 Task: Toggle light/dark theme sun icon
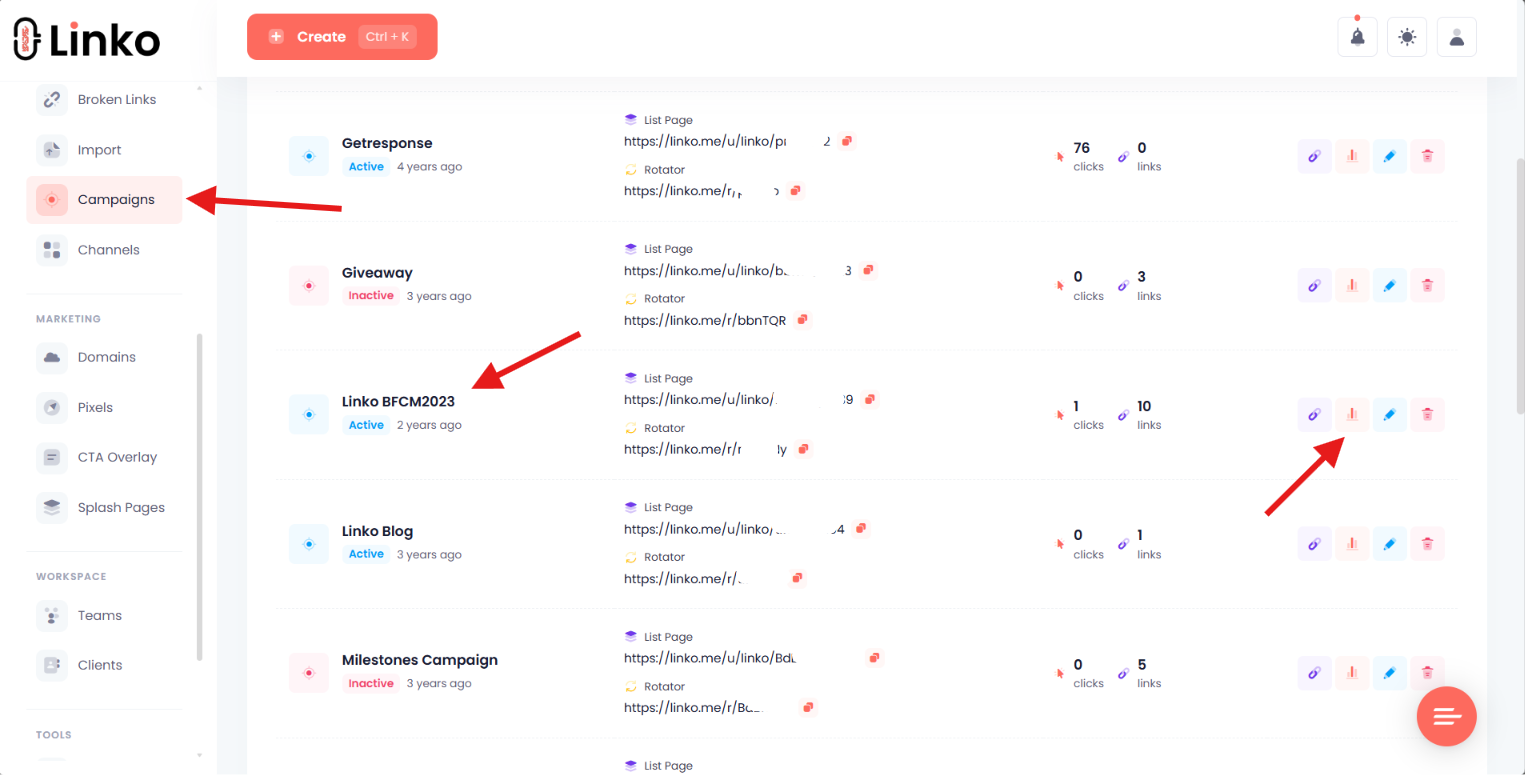click(1407, 37)
